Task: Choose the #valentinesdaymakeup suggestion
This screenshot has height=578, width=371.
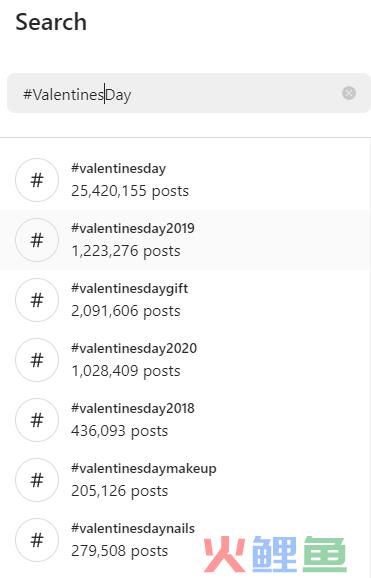Action: point(186,480)
